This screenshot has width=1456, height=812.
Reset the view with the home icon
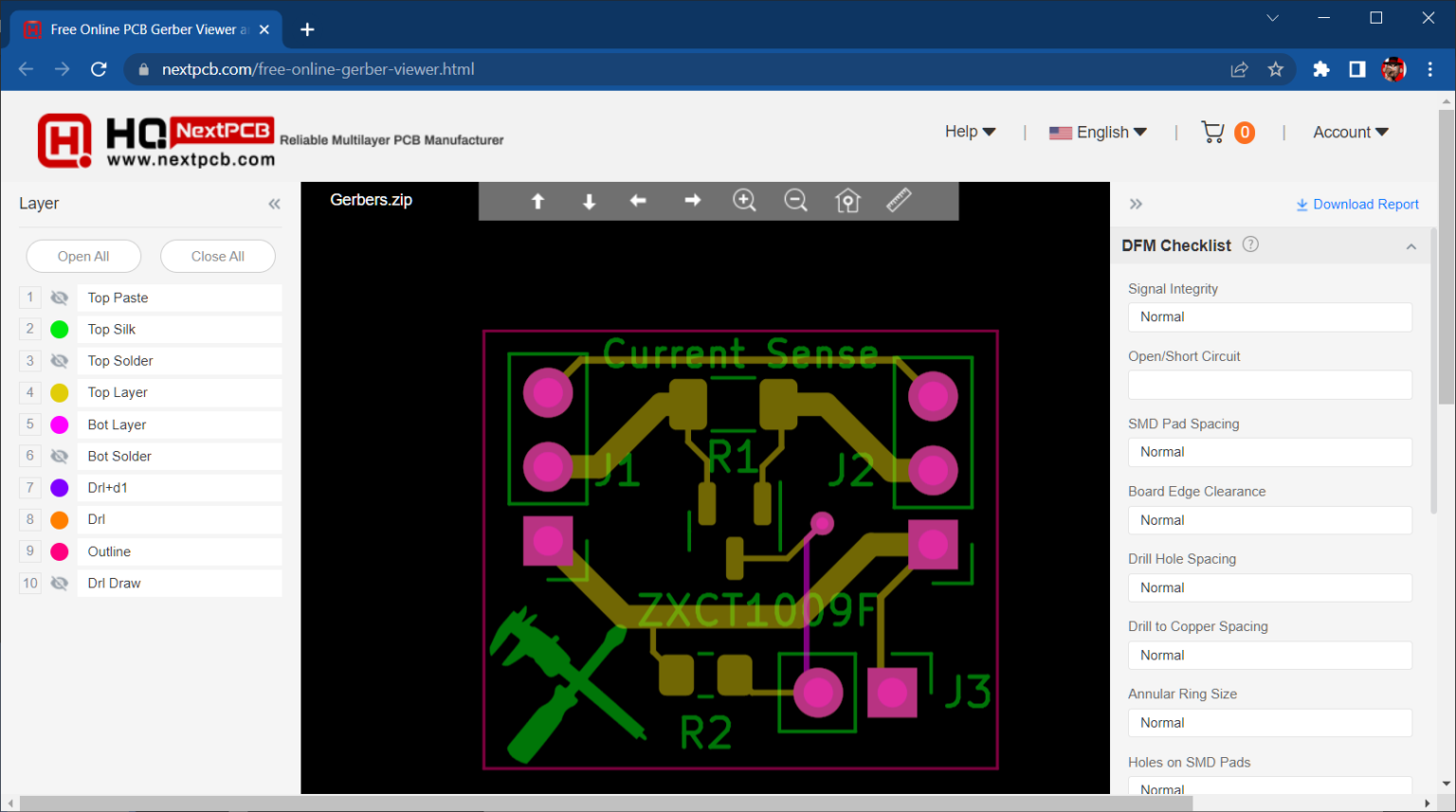click(847, 200)
